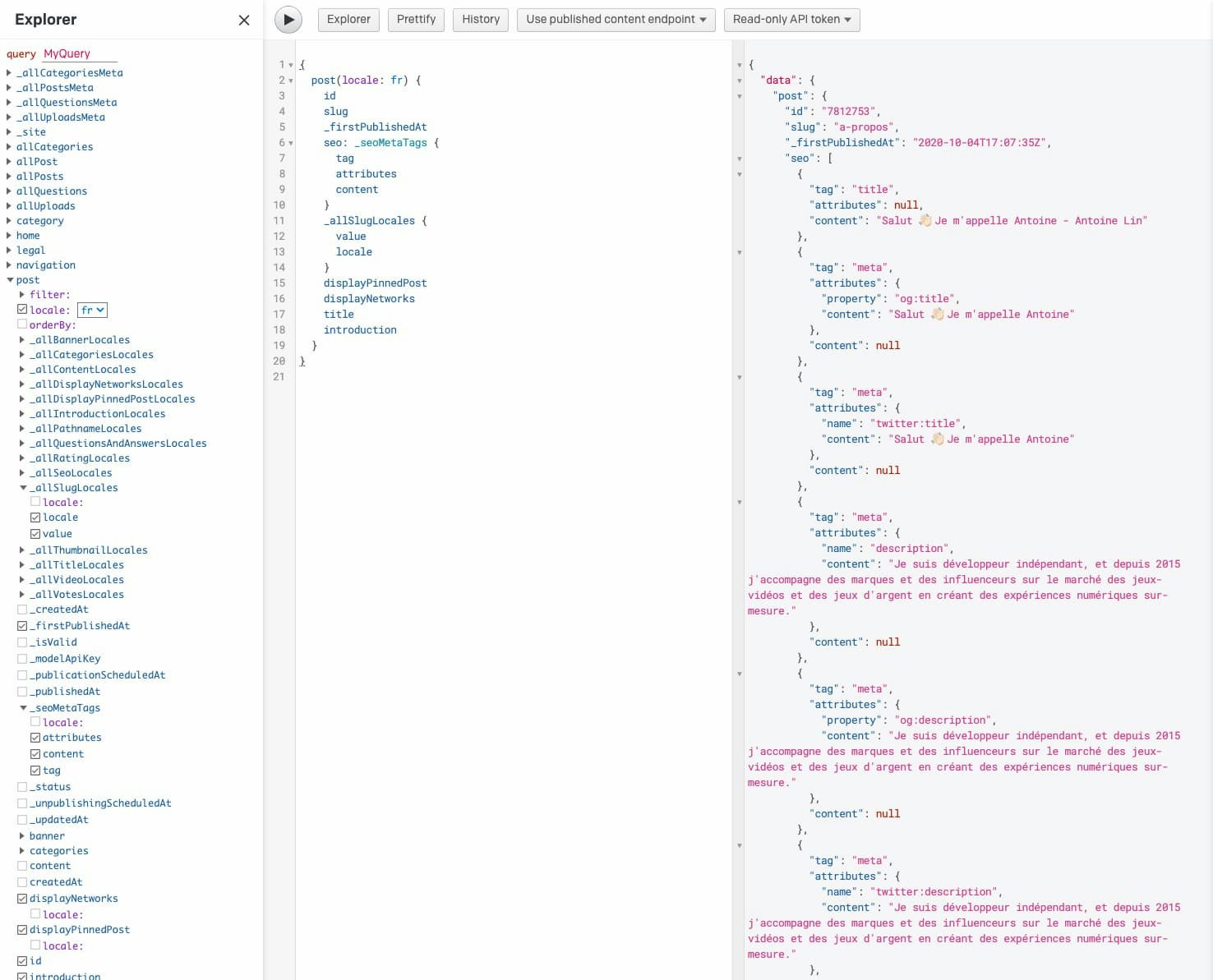Click the _allSlugLocales field in the query editor

click(x=369, y=221)
